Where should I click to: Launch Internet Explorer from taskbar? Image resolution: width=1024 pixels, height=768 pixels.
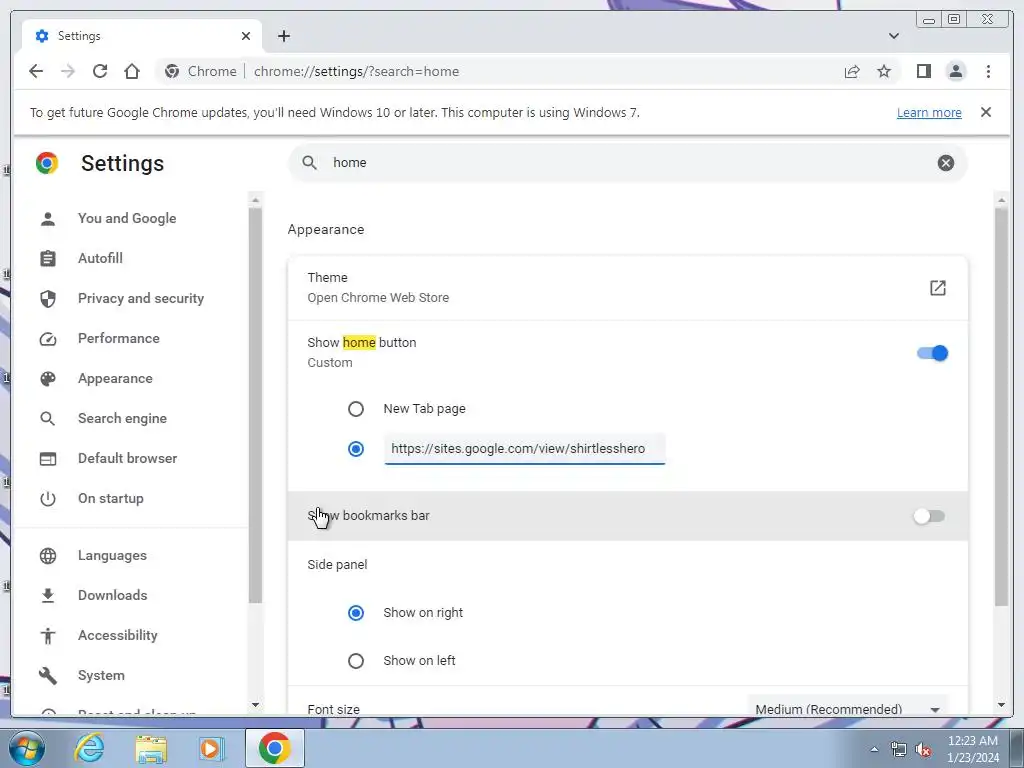tap(89, 748)
